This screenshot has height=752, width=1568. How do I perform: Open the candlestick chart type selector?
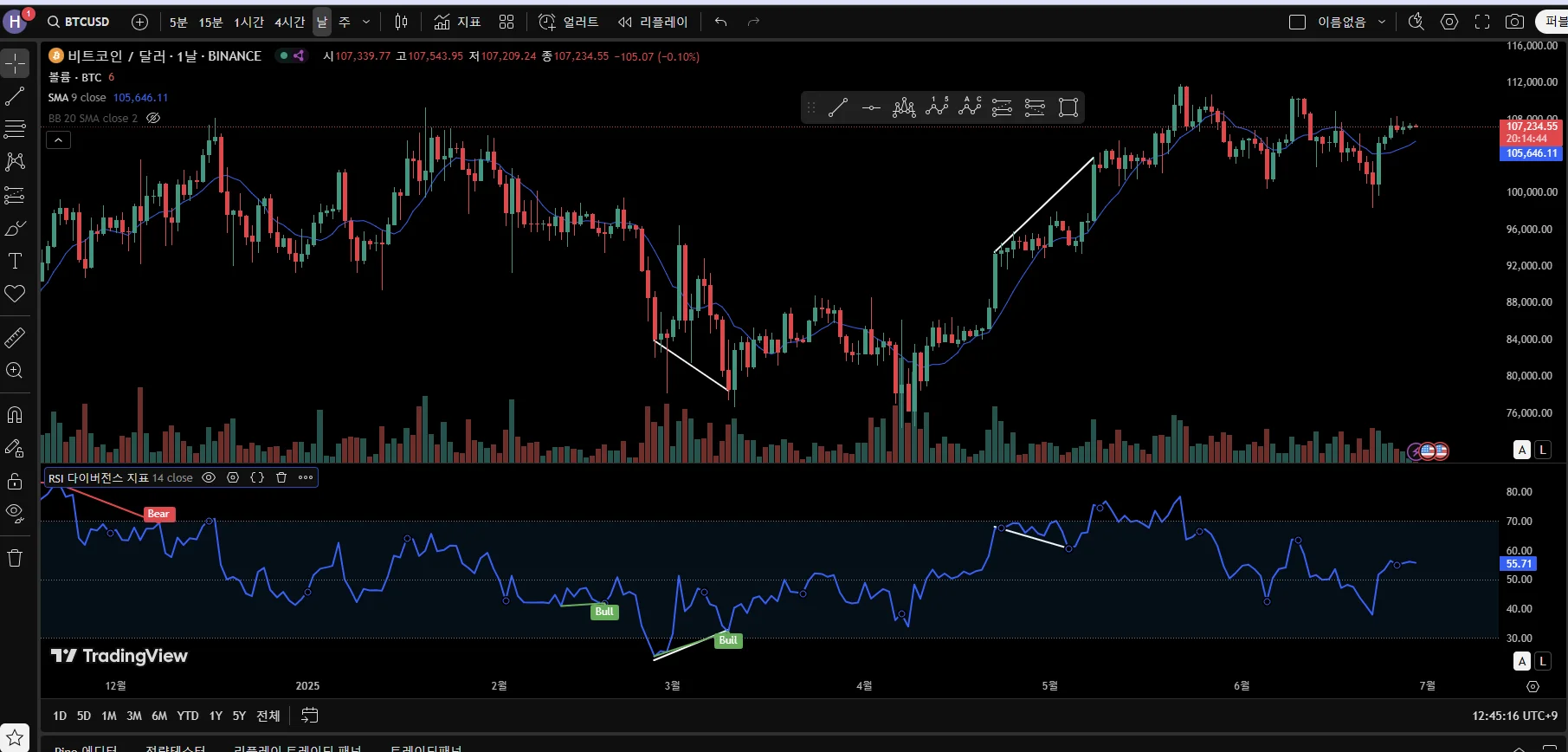click(x=401, y=22)
